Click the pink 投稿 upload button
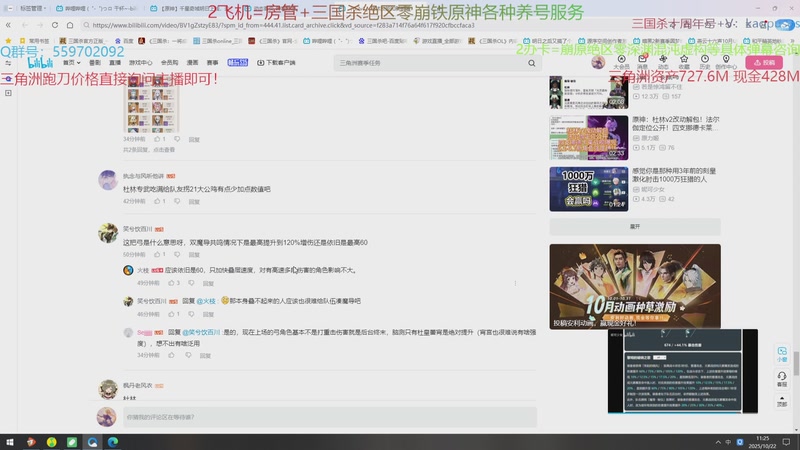Image resolution: width=800 pixels, height=450 pixels. click(x=764, y=63)
